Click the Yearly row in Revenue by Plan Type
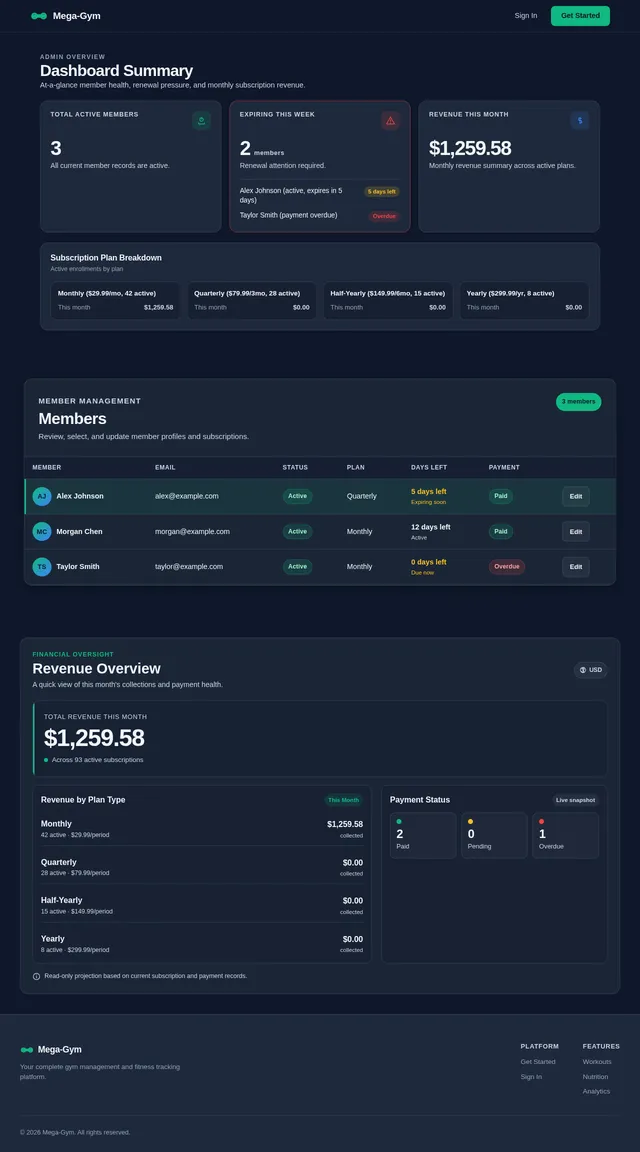This screenshot has width=640, height=1152. [202, 943]
